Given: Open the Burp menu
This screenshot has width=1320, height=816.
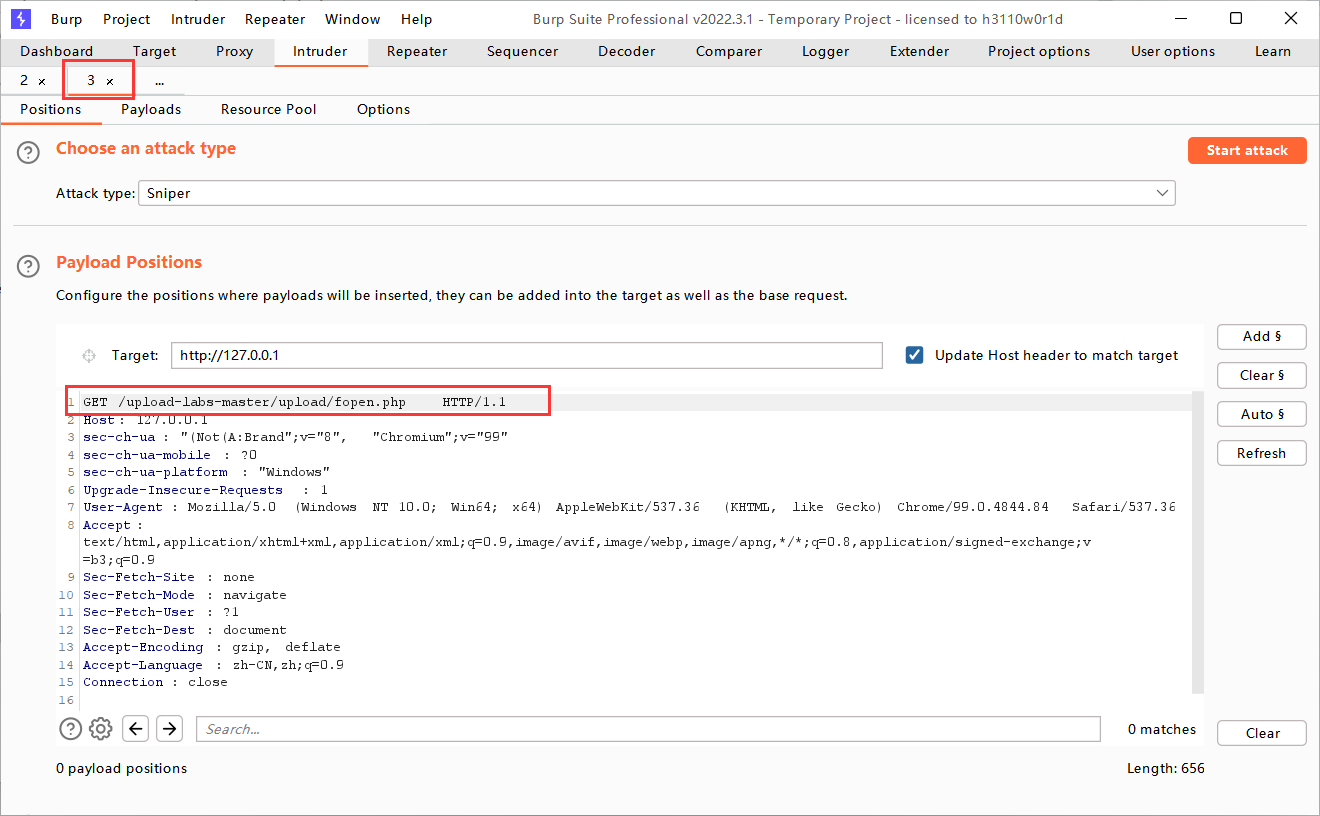Looking at the screenshot, I should point(67,19).
